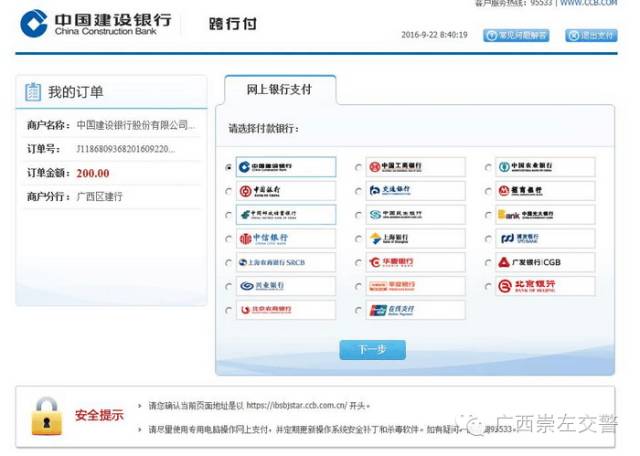The width and height of the screenshot is (640, 456).
Task: Click the padlock icon beside 安全提示
Action: (x=47, y=416)
